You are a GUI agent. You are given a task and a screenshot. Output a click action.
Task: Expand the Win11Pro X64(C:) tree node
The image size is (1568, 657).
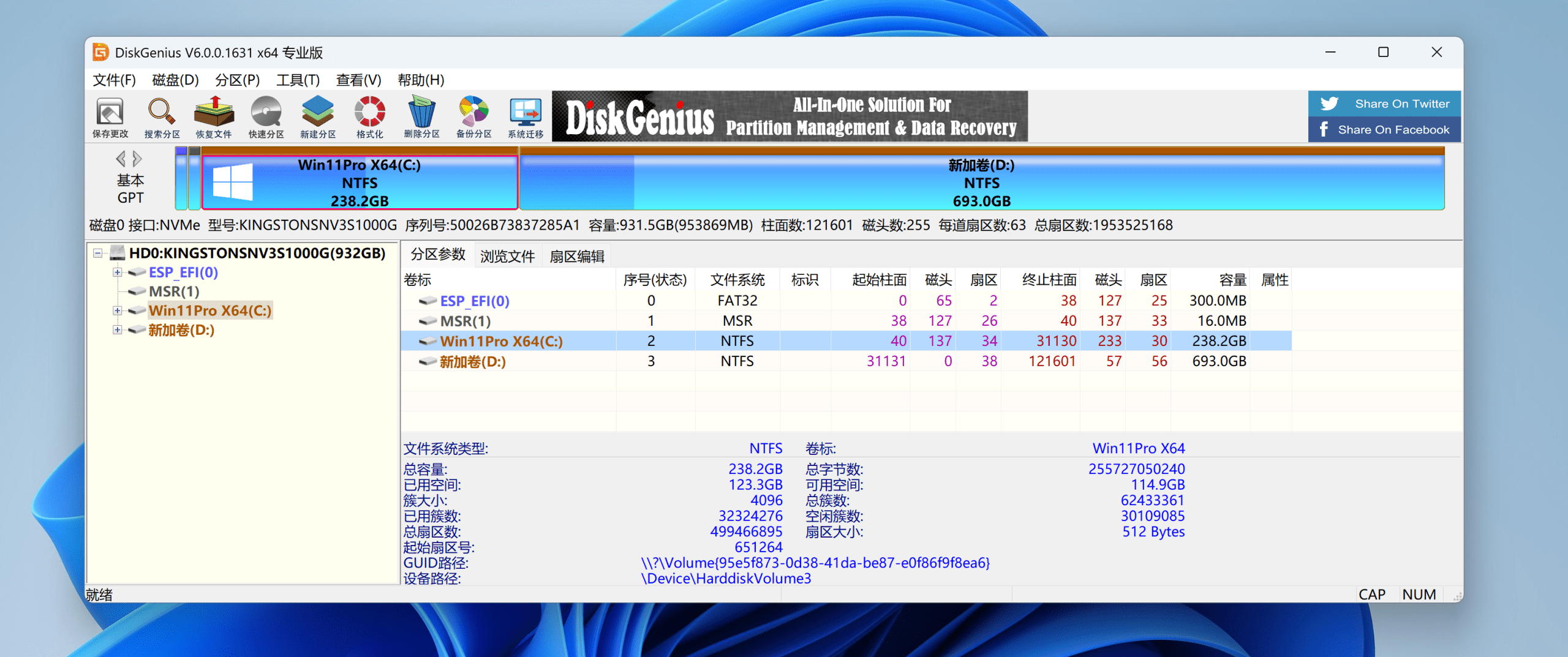[117, 310]
